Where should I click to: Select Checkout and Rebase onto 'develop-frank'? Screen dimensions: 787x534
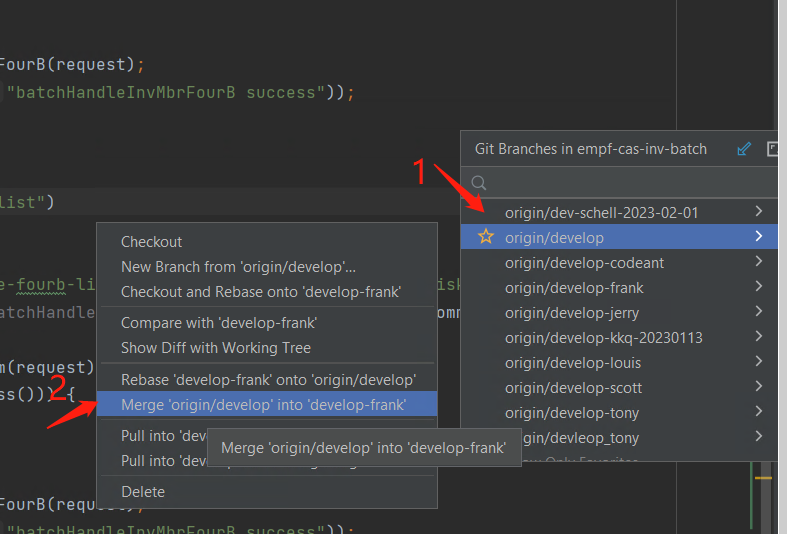tap(267, 292)
